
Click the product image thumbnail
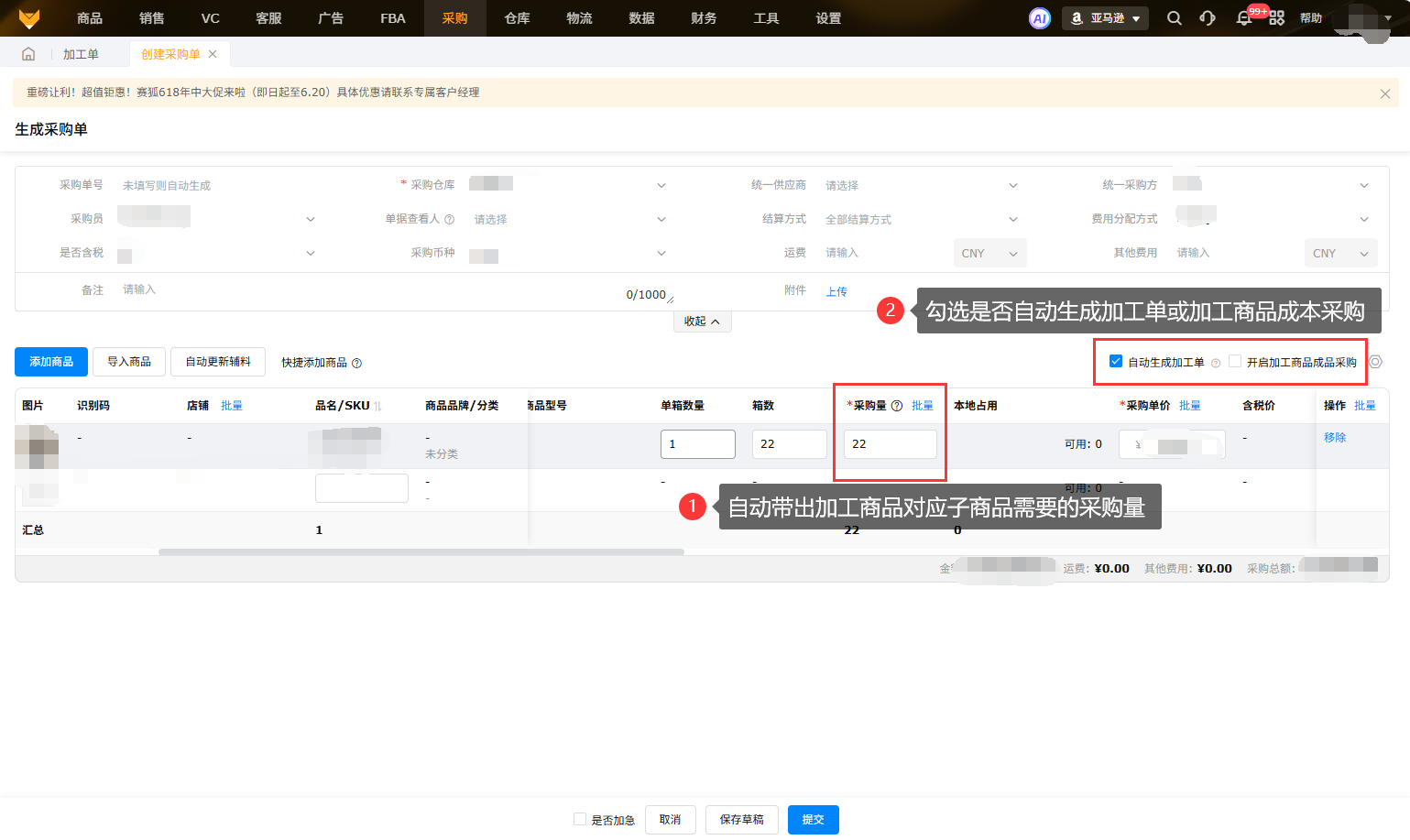click(x=37, y=447)
